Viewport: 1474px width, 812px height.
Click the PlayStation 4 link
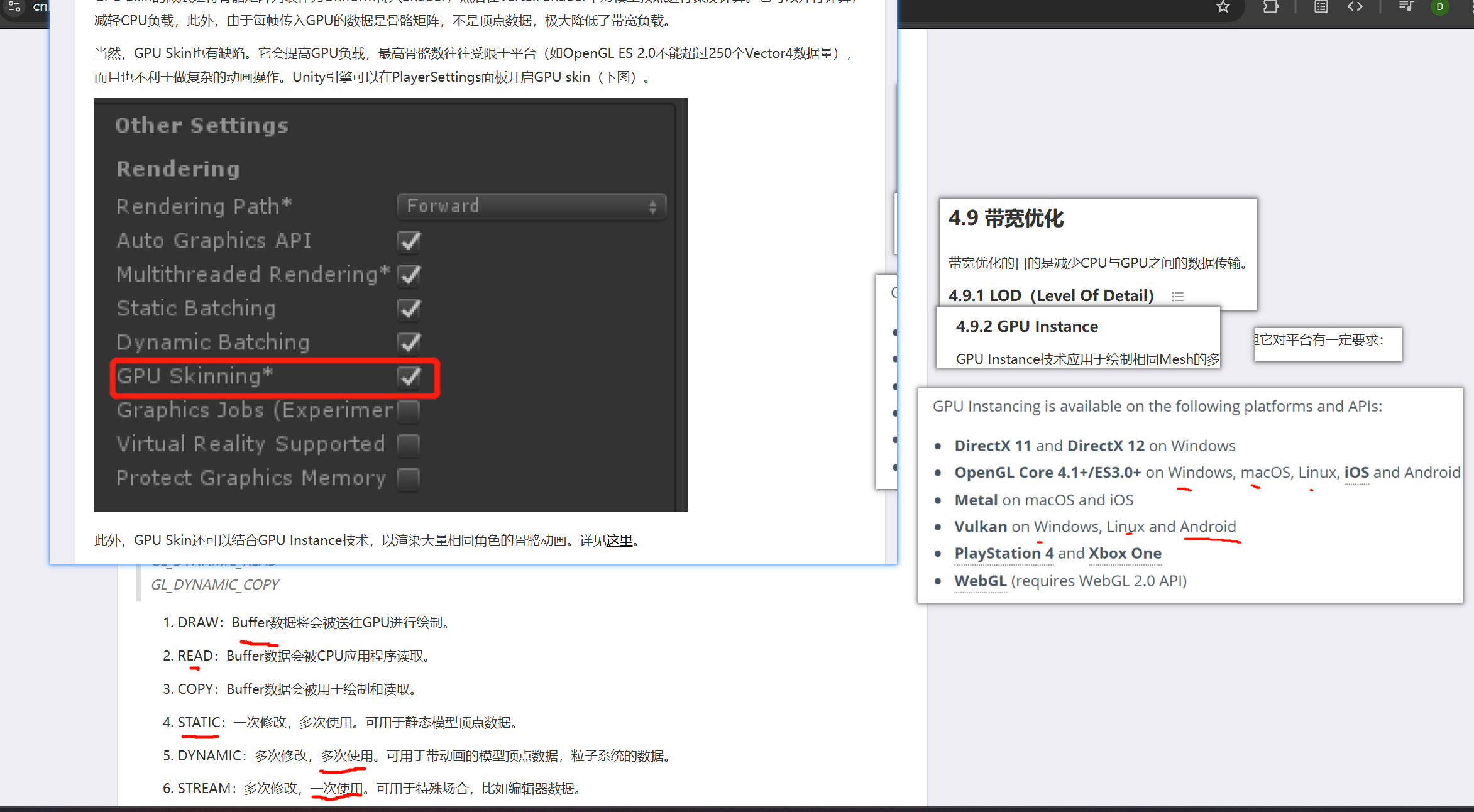coord(1004,553)
